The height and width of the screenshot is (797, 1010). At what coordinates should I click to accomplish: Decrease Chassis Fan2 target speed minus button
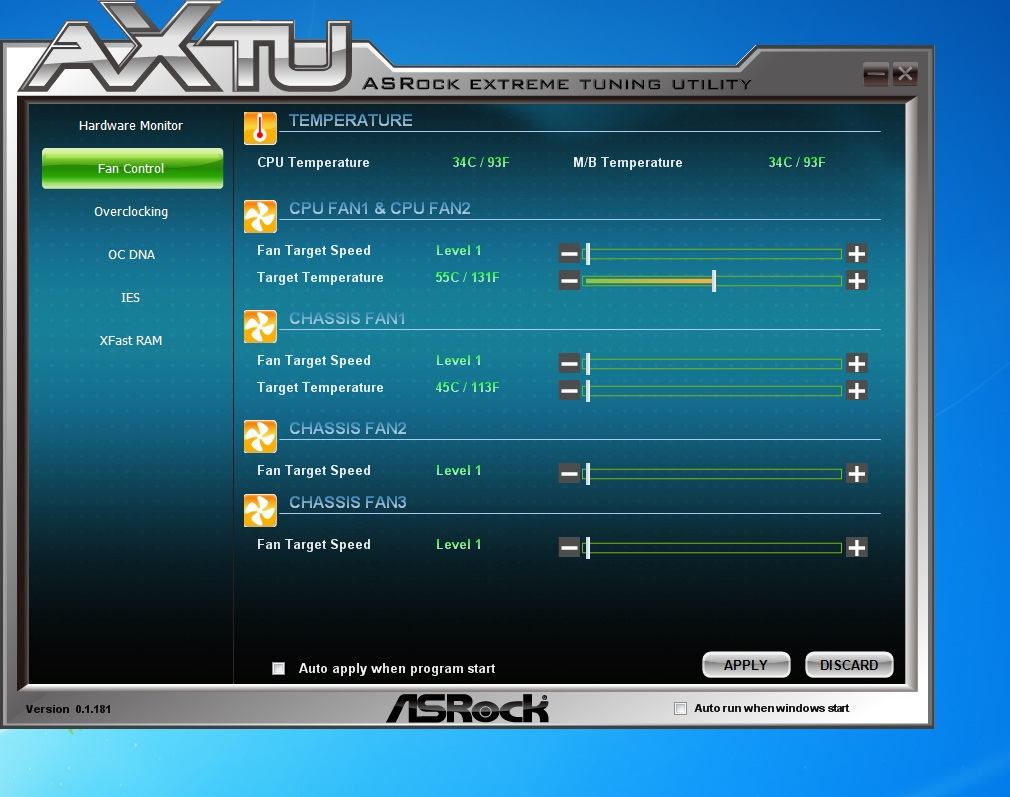[569, 474]
